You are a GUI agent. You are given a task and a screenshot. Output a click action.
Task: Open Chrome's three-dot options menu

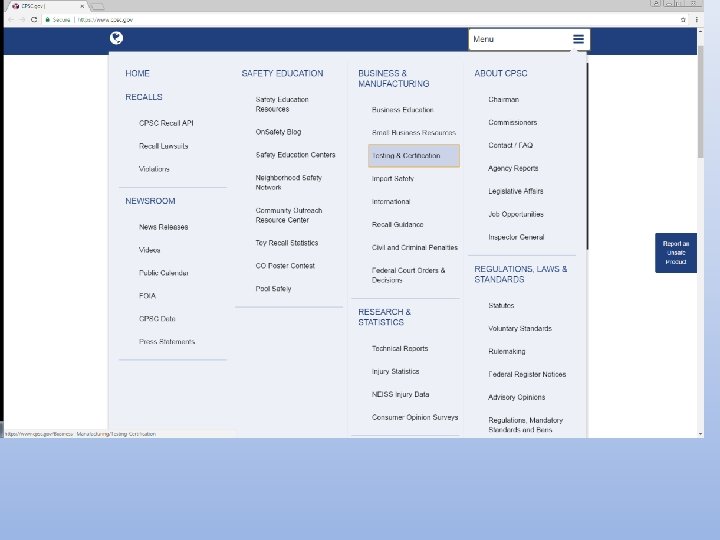pyautogui.click(x=696, y=20)
